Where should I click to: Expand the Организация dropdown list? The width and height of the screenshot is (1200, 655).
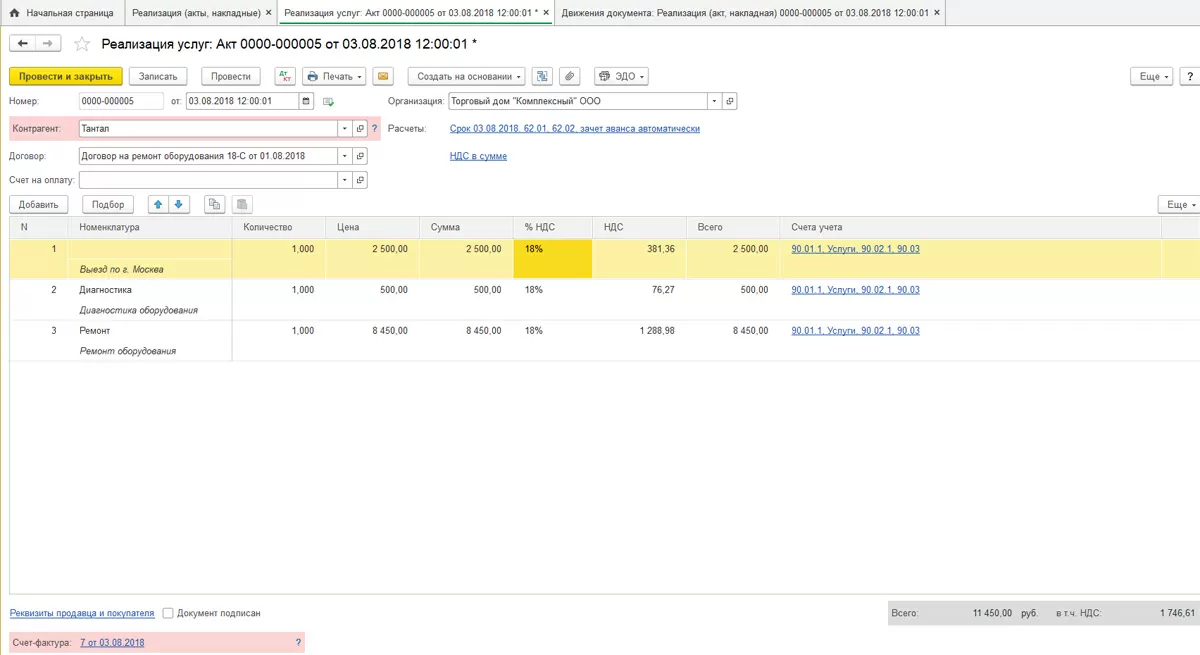coord(714,101)
